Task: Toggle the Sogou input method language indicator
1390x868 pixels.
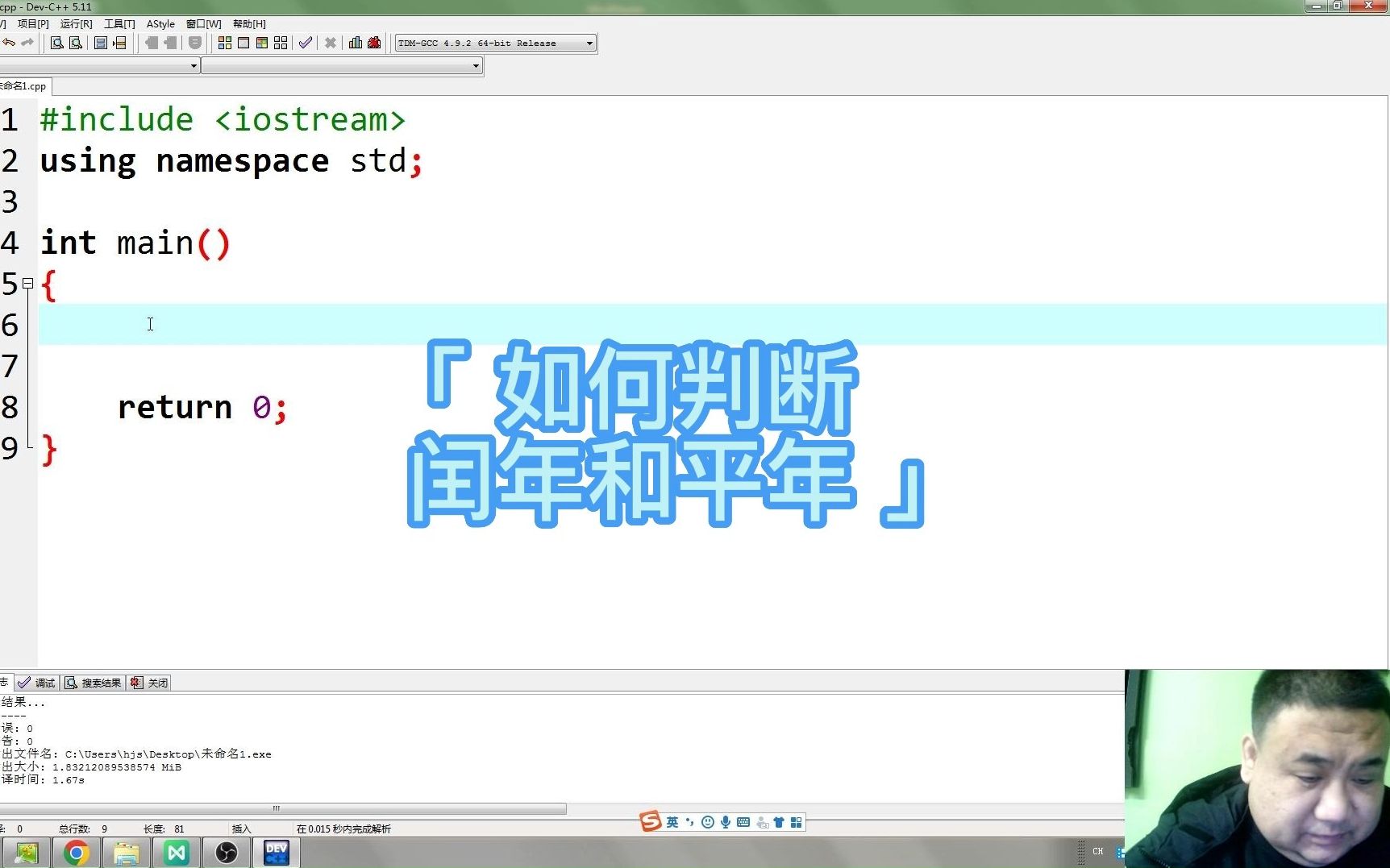Action: [x=671, y=821]
